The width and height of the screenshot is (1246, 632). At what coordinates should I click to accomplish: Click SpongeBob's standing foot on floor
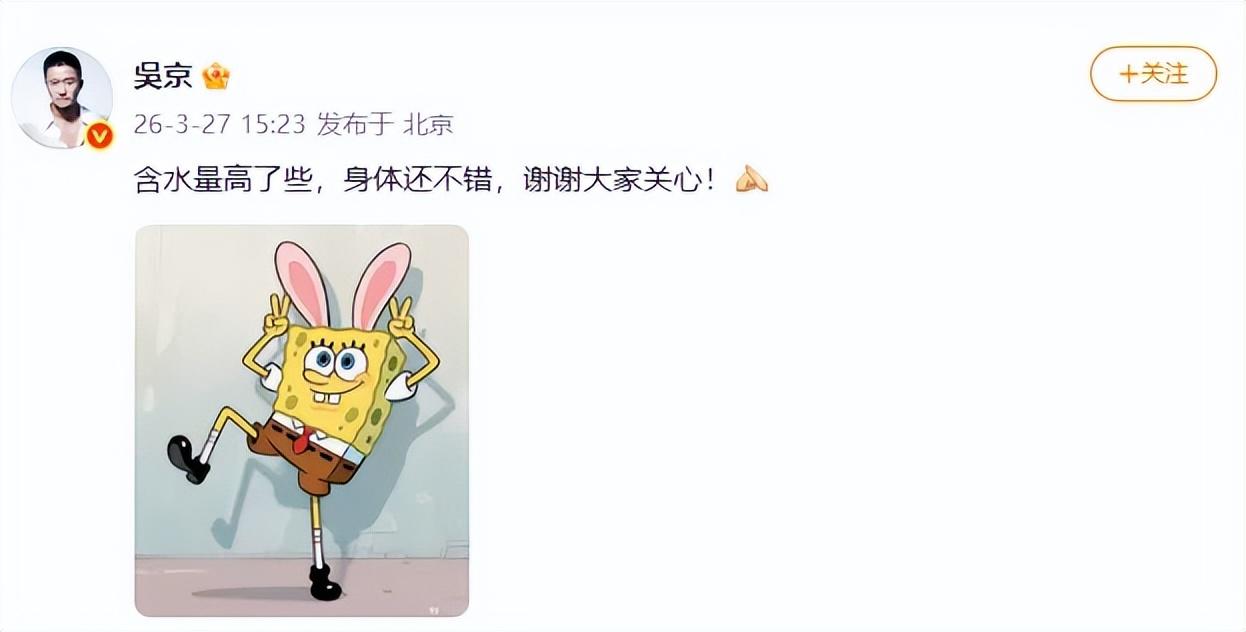325,583
